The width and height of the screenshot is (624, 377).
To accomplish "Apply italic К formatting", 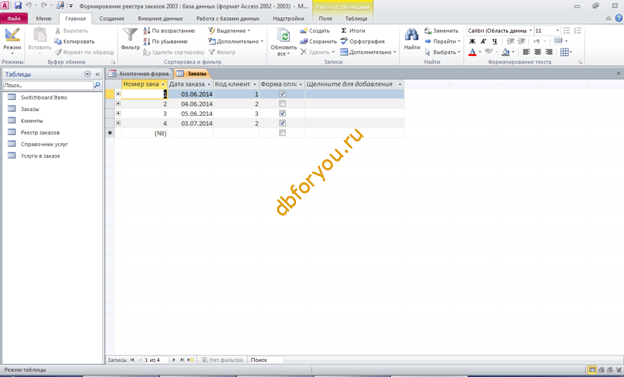I will point(483,41).
